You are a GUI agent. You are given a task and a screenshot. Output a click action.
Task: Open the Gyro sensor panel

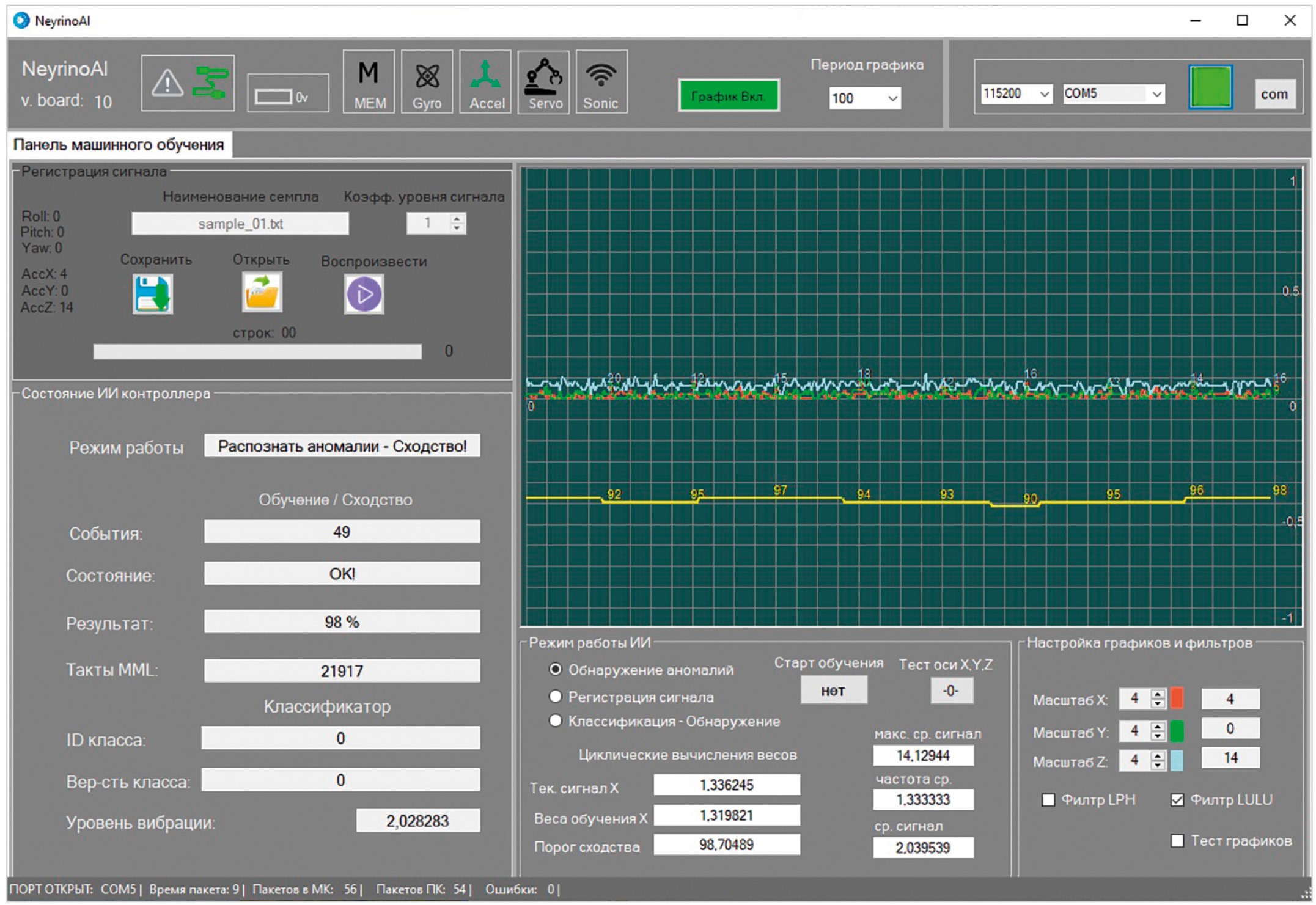[x=427, y=82]
